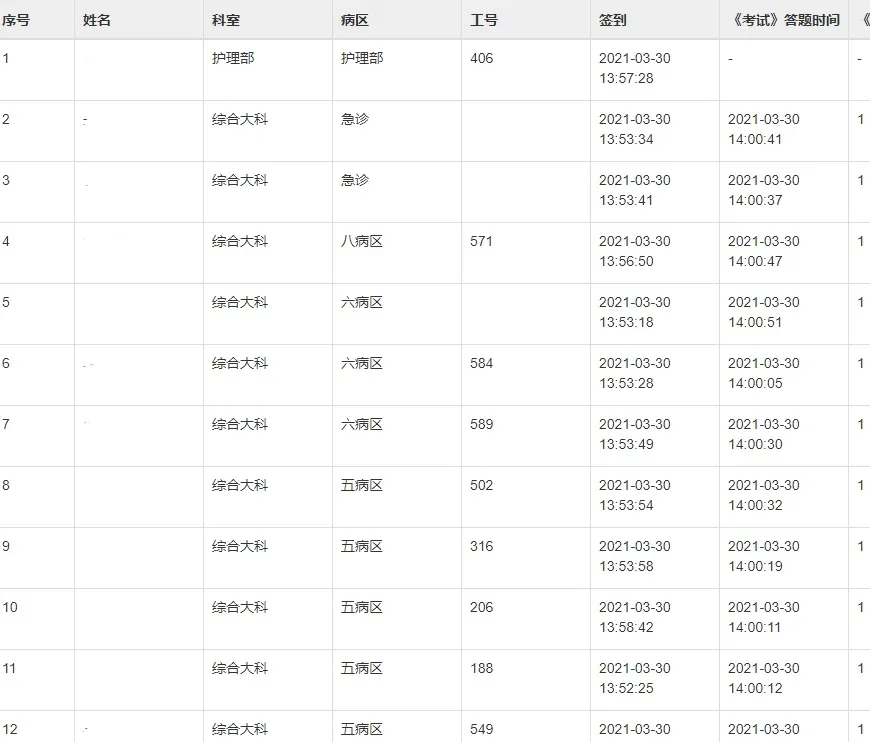
Task: Click the 序号 column header
Action: [16, 20]
